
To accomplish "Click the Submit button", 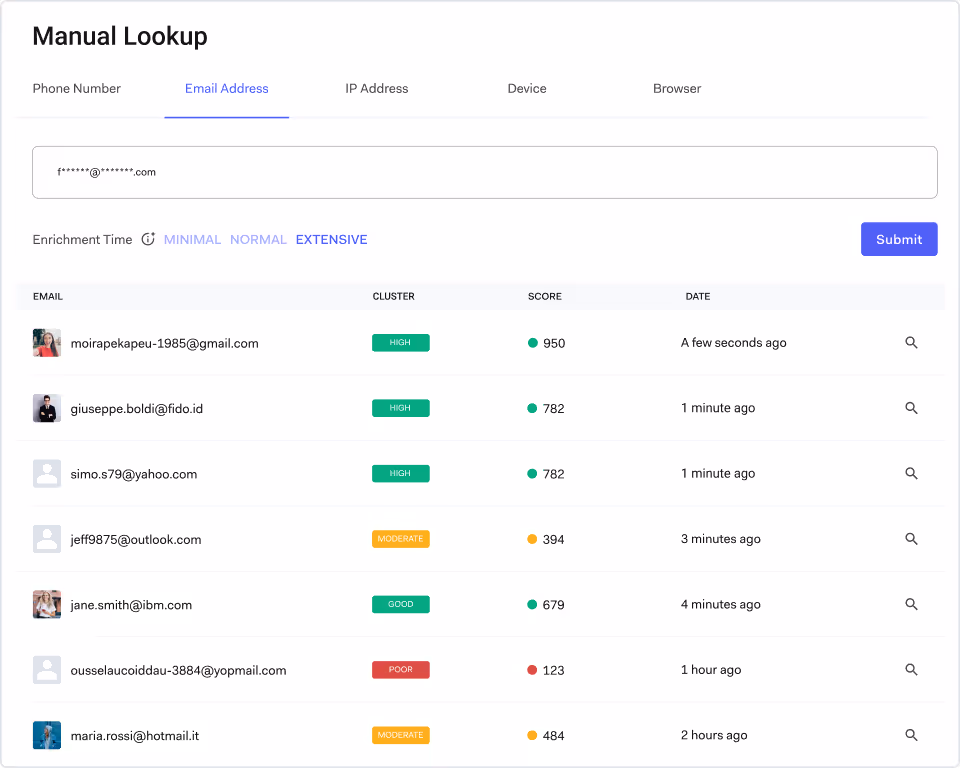I will [898, 239].
